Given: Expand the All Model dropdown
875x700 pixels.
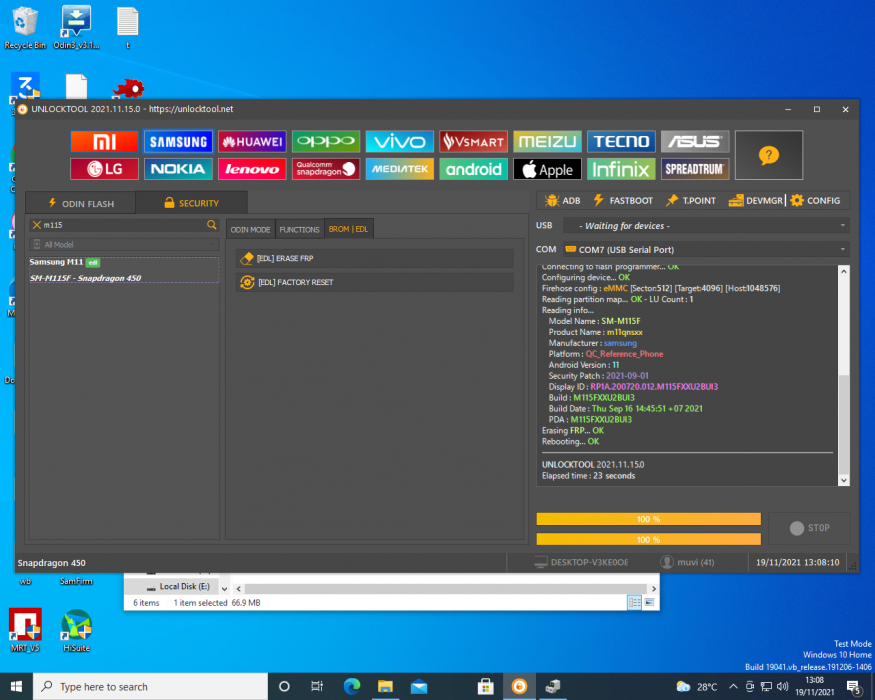Looking at the screenshot, I should click(x=124, y=244).
